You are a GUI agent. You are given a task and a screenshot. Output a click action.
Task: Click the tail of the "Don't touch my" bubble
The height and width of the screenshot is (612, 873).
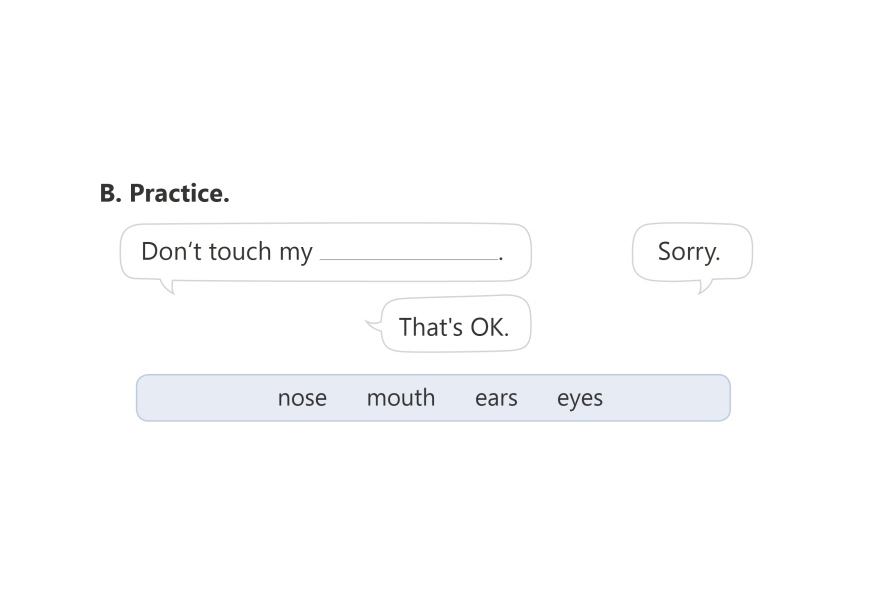coord(170,287)
